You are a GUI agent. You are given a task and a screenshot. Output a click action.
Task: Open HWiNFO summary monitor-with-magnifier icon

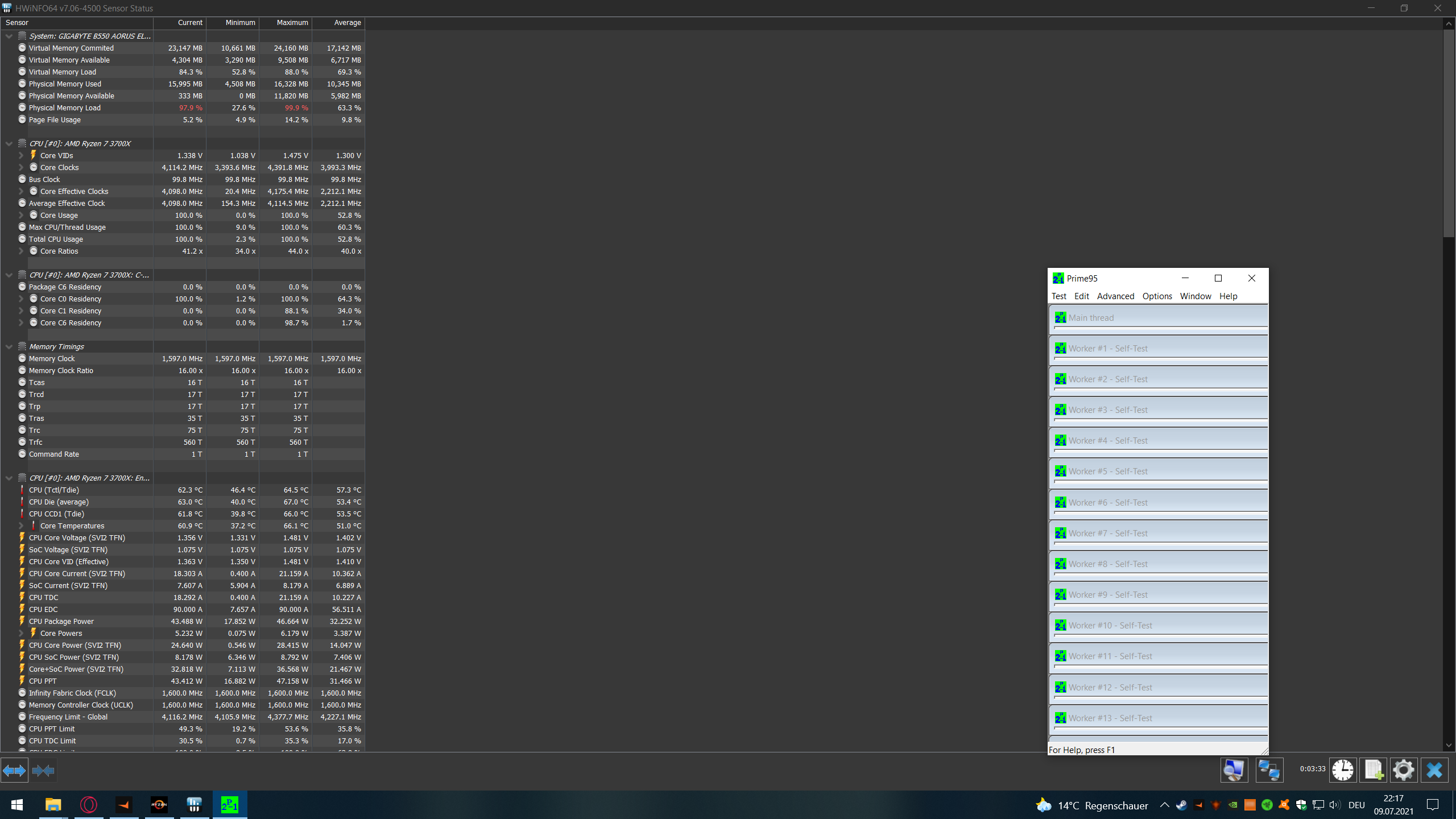click(x=1234, y=770)
